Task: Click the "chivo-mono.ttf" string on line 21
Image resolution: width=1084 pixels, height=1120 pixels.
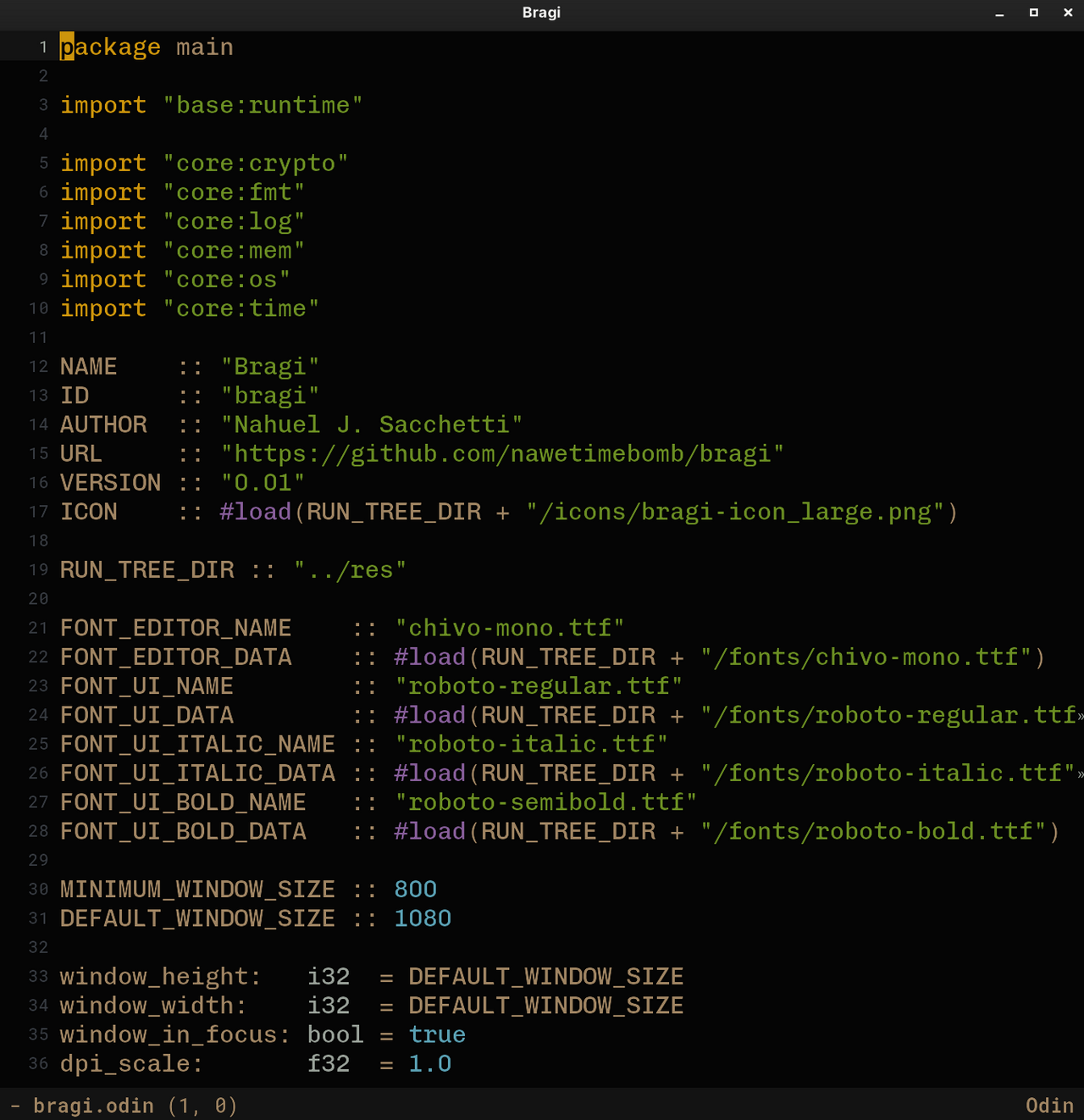Action: click(x=510, y=628)
